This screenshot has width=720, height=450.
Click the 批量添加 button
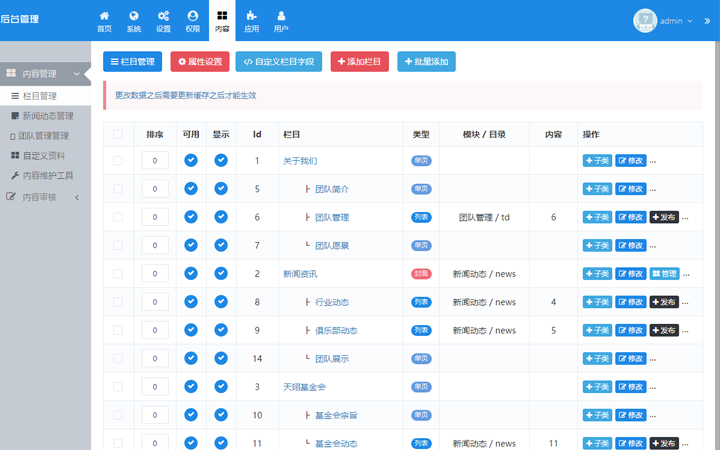click(x=426, y=62)
